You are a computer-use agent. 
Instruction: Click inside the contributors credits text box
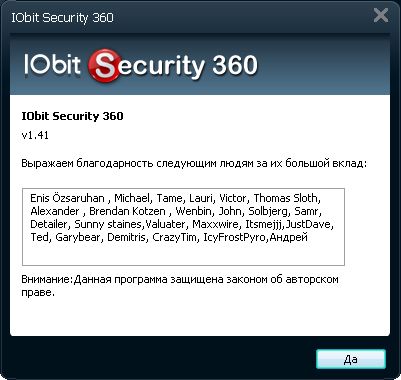pyautogui.click(x=183, y=227)
